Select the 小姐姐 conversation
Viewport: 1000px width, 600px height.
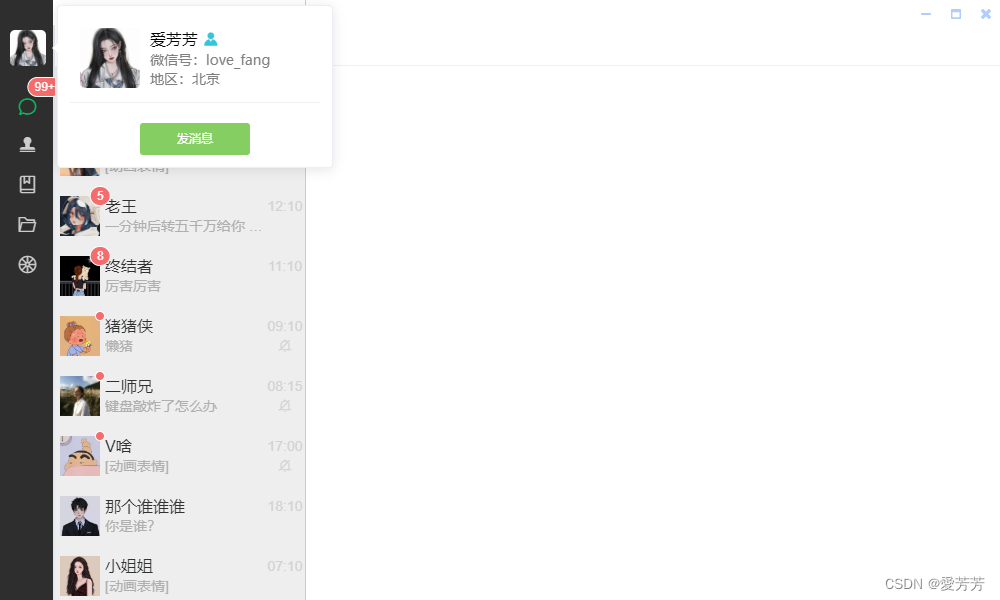pos(179,576)
